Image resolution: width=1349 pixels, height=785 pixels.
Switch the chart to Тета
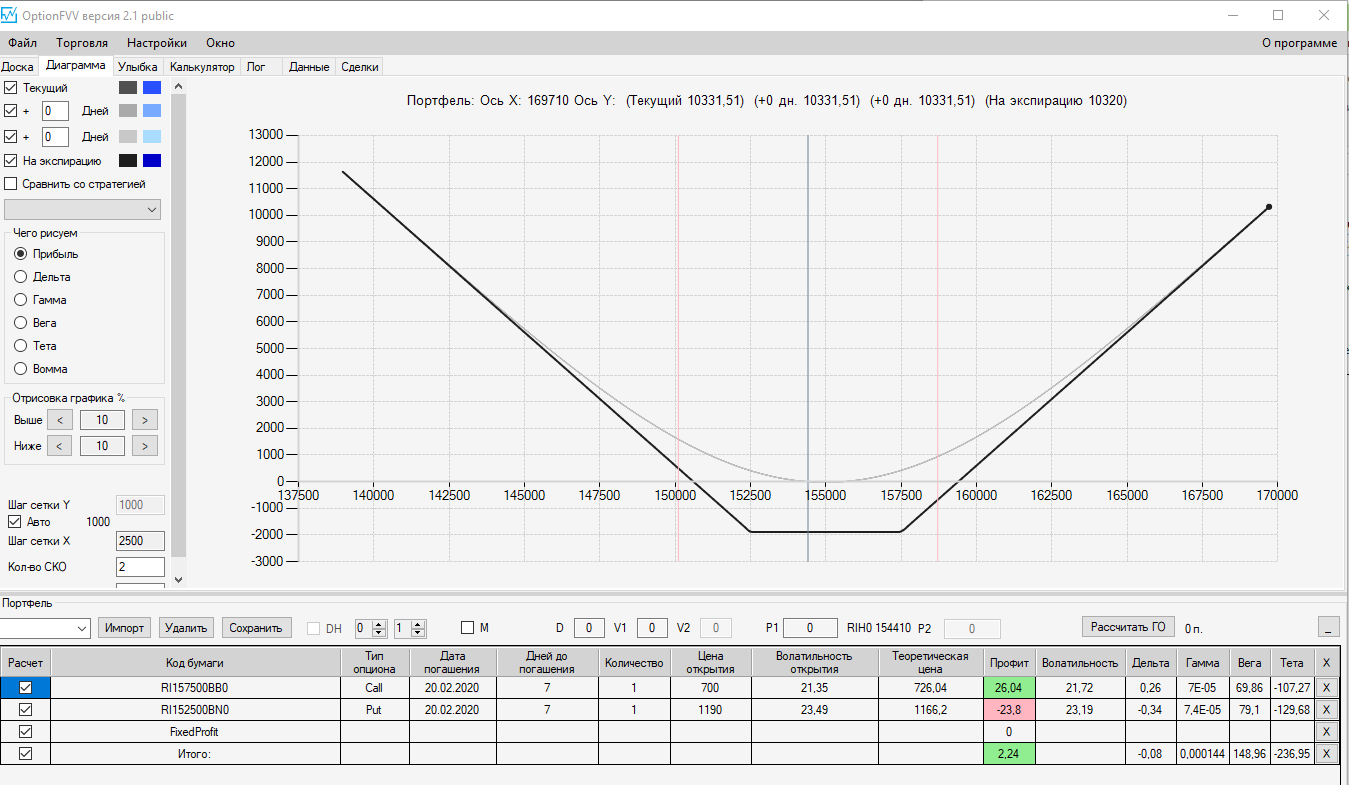pos(20,346)
